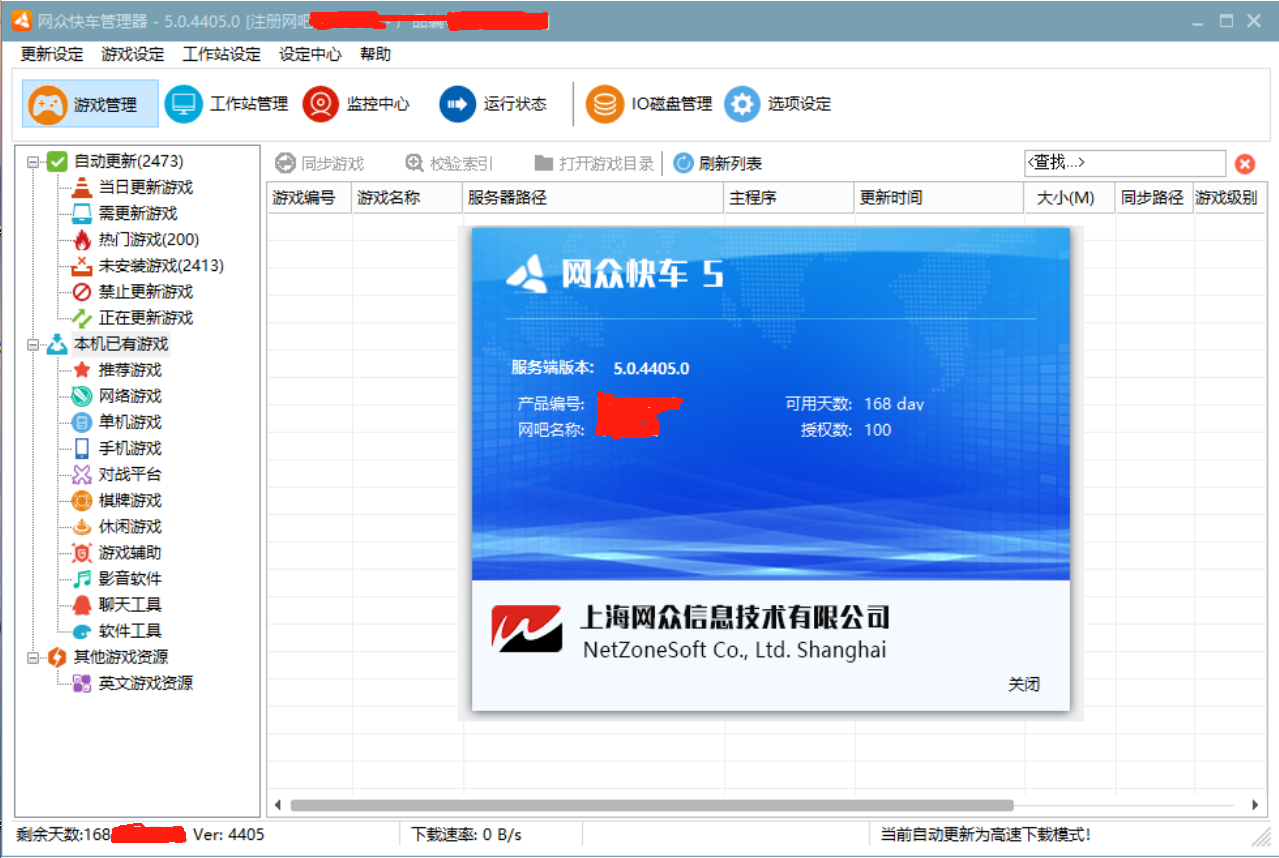This screenshot has width=1279, height=858.
Task: Click the 同步游戏 button label
Action: point(333,164)
